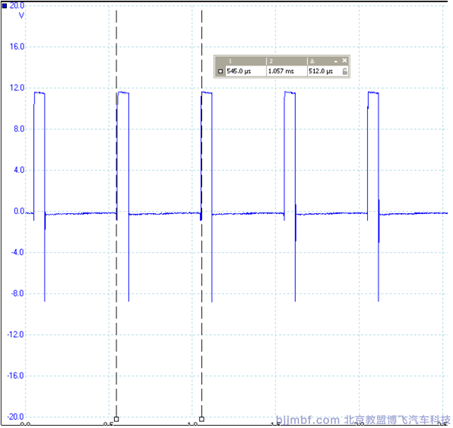Viewport: 453px width, 428px height.
Task: Click the 20.0 V top axis label
Action: pos(17,6)
